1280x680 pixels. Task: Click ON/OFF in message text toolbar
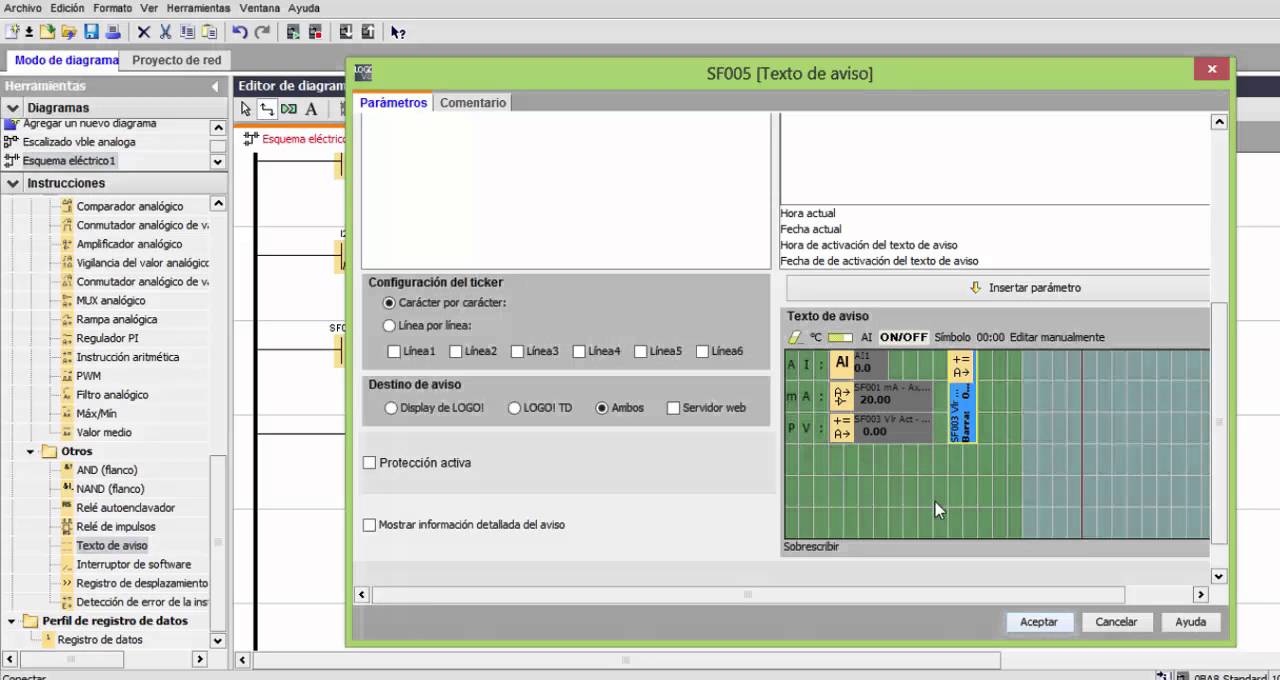click(x=904, y=337)
